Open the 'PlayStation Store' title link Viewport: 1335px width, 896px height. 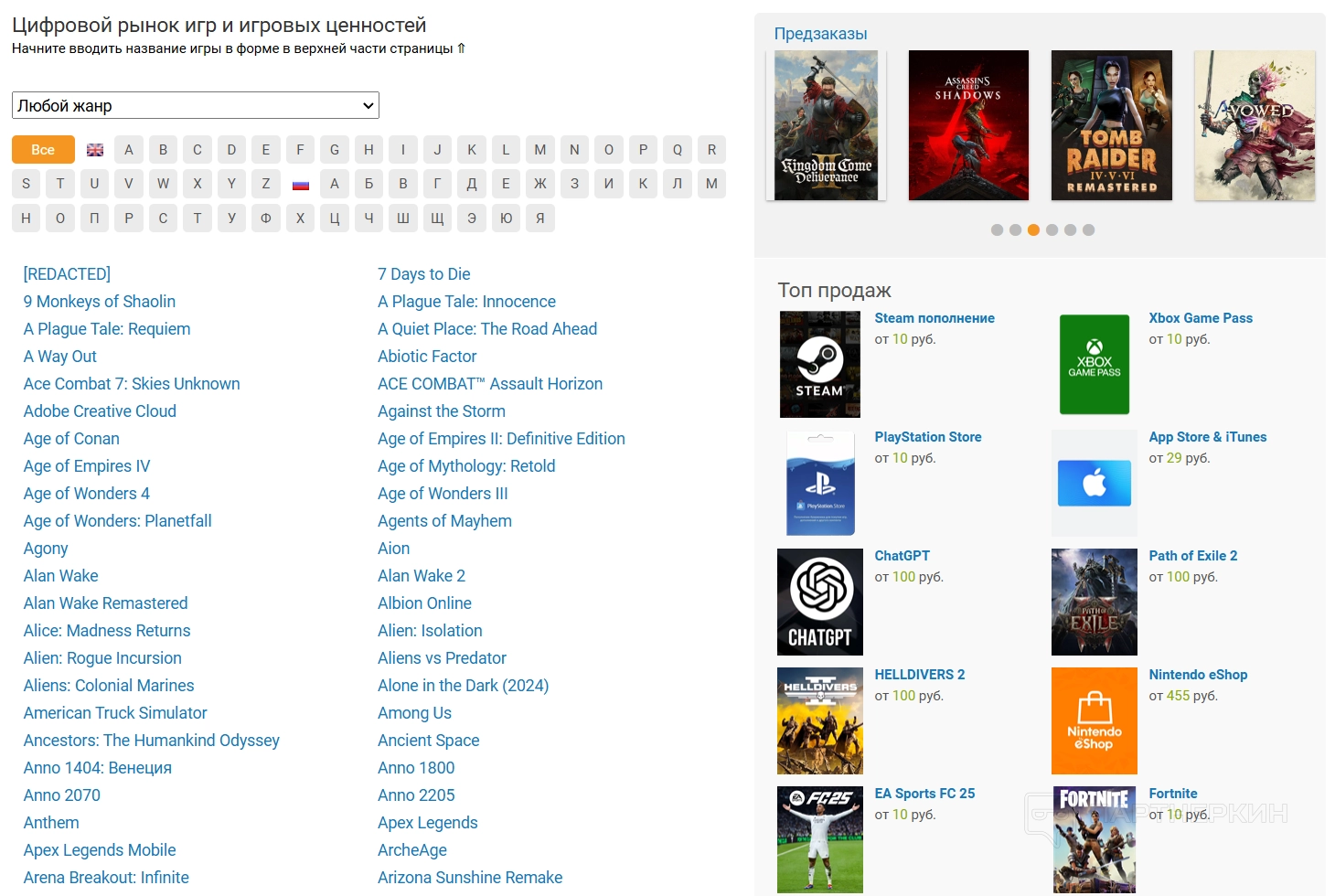pyautogui.click(x=928, y=437)
